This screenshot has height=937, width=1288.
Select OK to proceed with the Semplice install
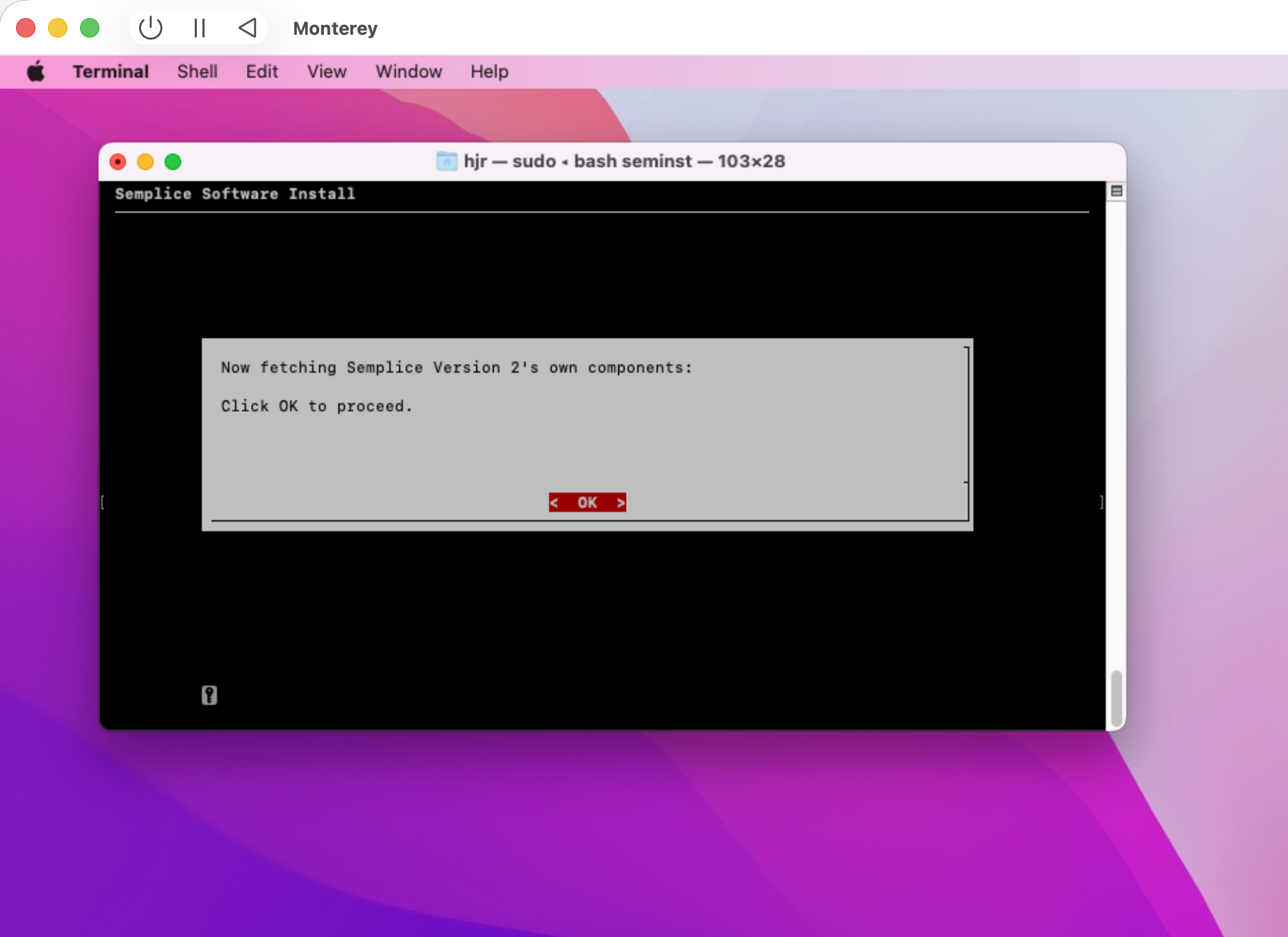pyautogui.click(x=587, y=502)
